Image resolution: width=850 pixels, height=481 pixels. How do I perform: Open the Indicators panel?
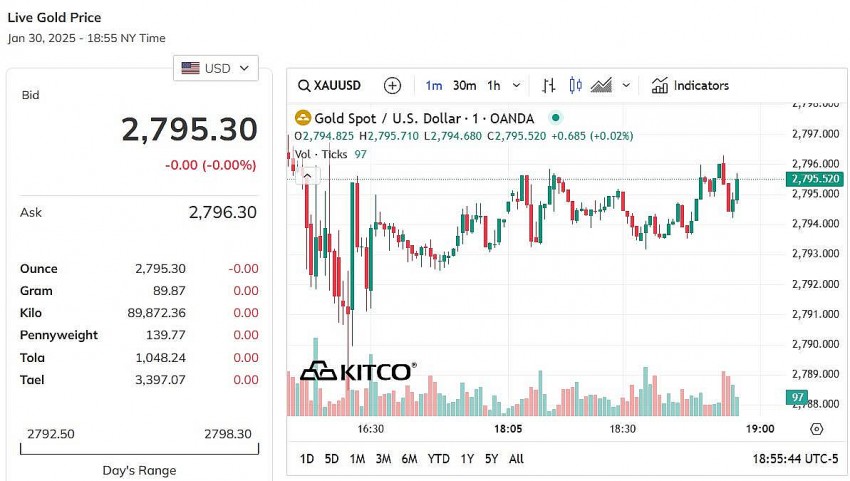pyautogui.click(x=690, y=86)
